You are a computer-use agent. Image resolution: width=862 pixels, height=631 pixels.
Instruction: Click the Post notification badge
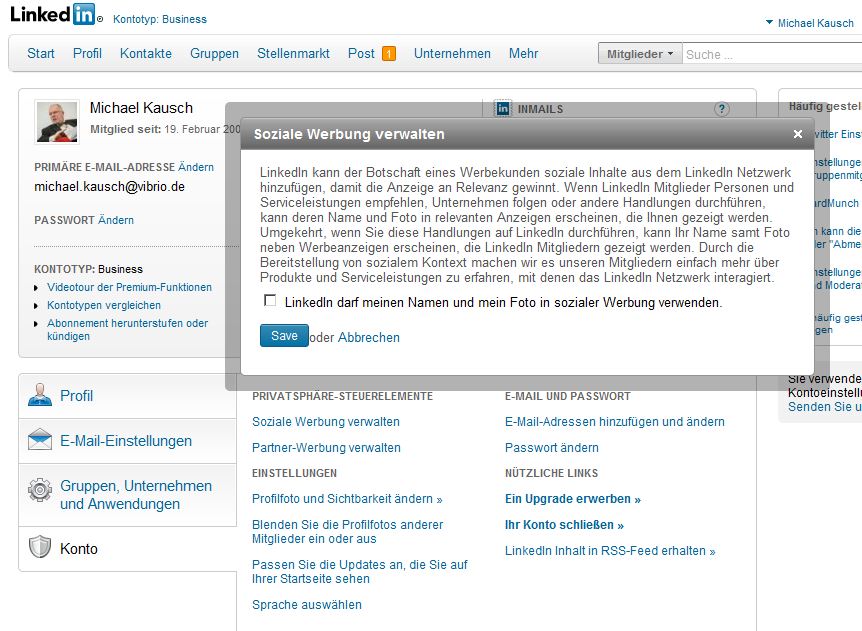click(x=388, y=54)
